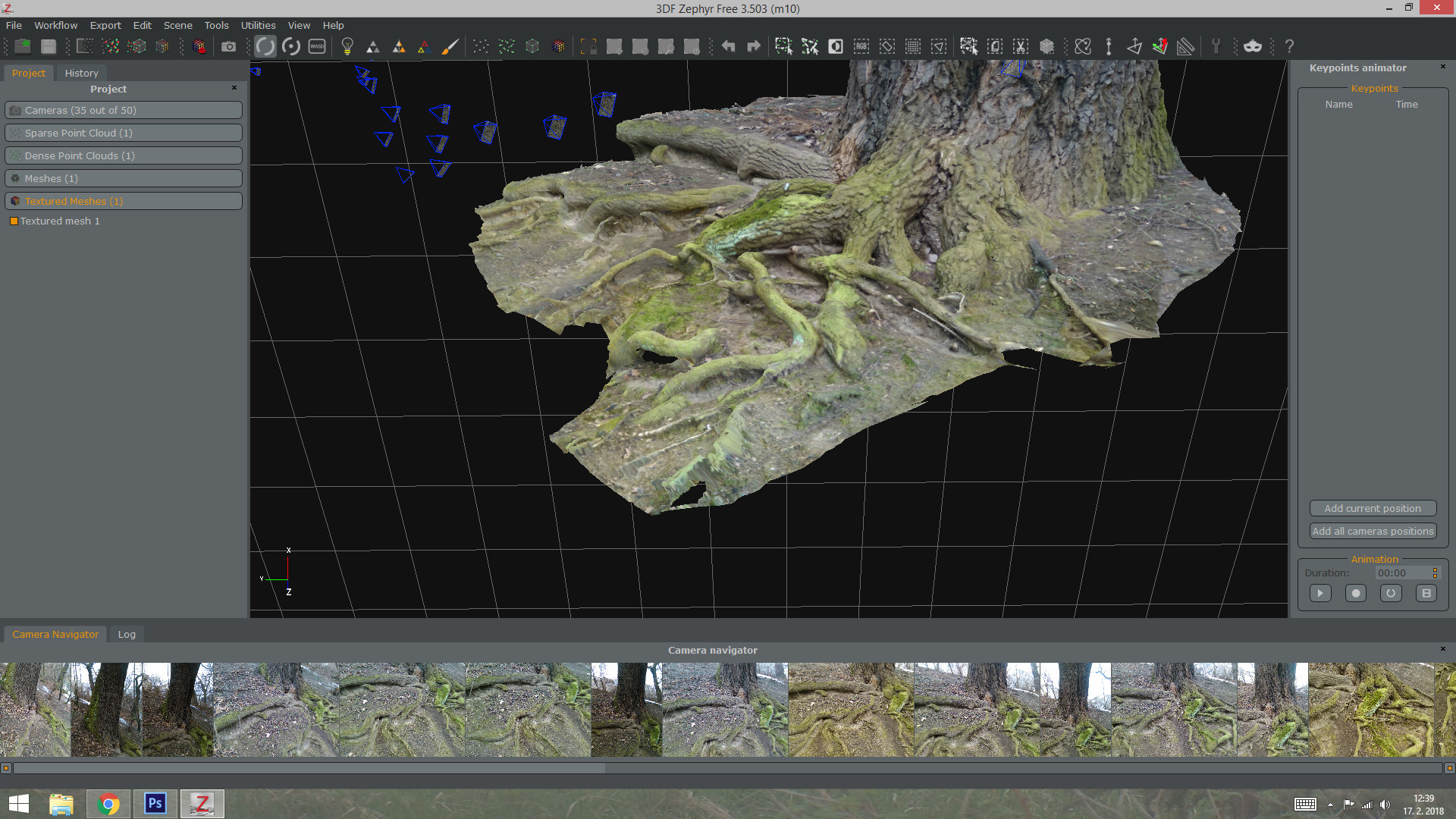Image resolution: width=1456 pixels, height=819 pixels.
Task: Take a viewport screenshot with the camera icon
Action: pos(228,45)
